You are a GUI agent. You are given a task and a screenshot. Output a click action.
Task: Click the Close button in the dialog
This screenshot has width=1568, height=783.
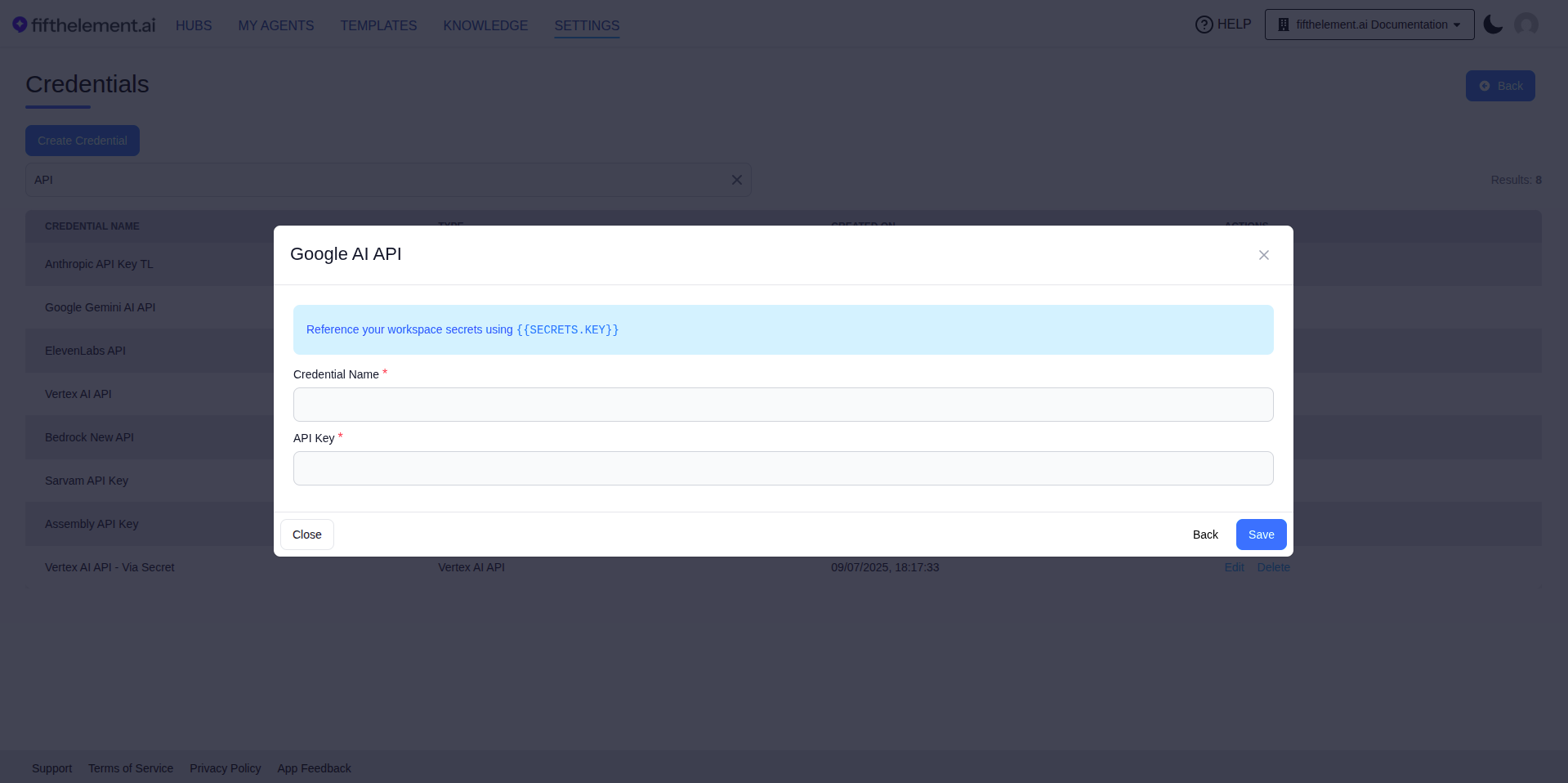coord(307,535)
